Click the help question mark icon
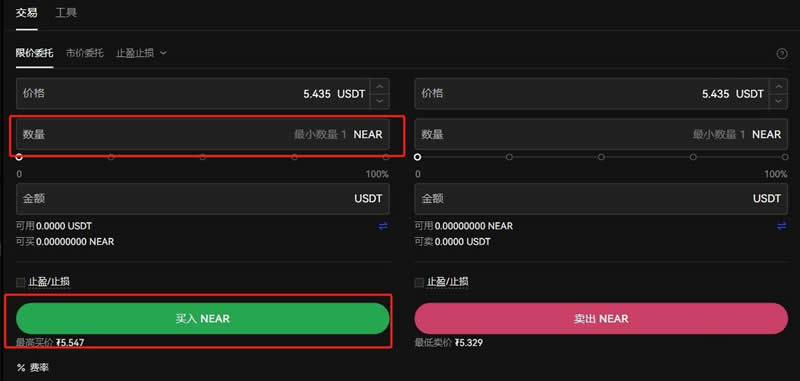Image resolution: width=800 pixels, height=381 pixels. click(781, 54)
